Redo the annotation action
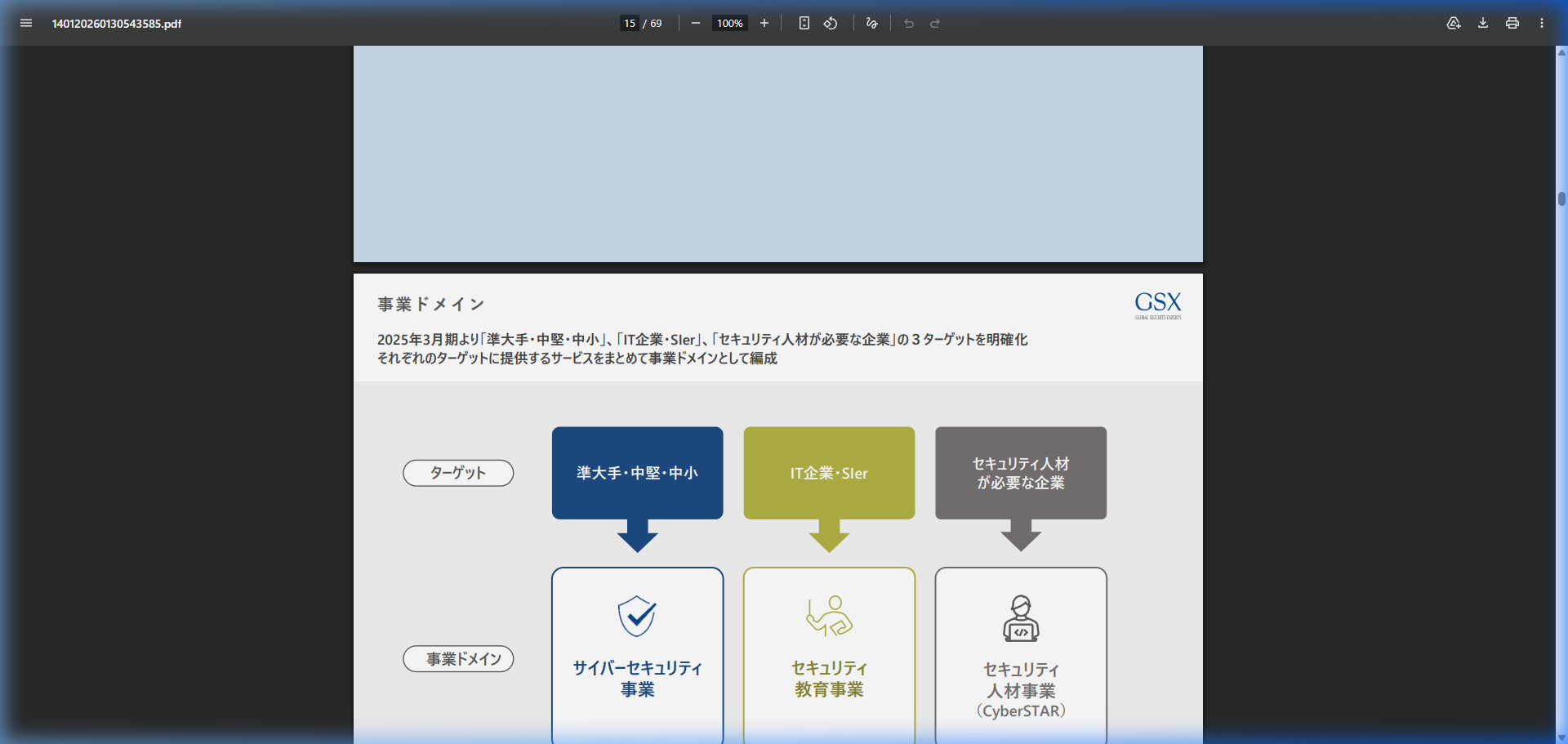 point(933,23)
